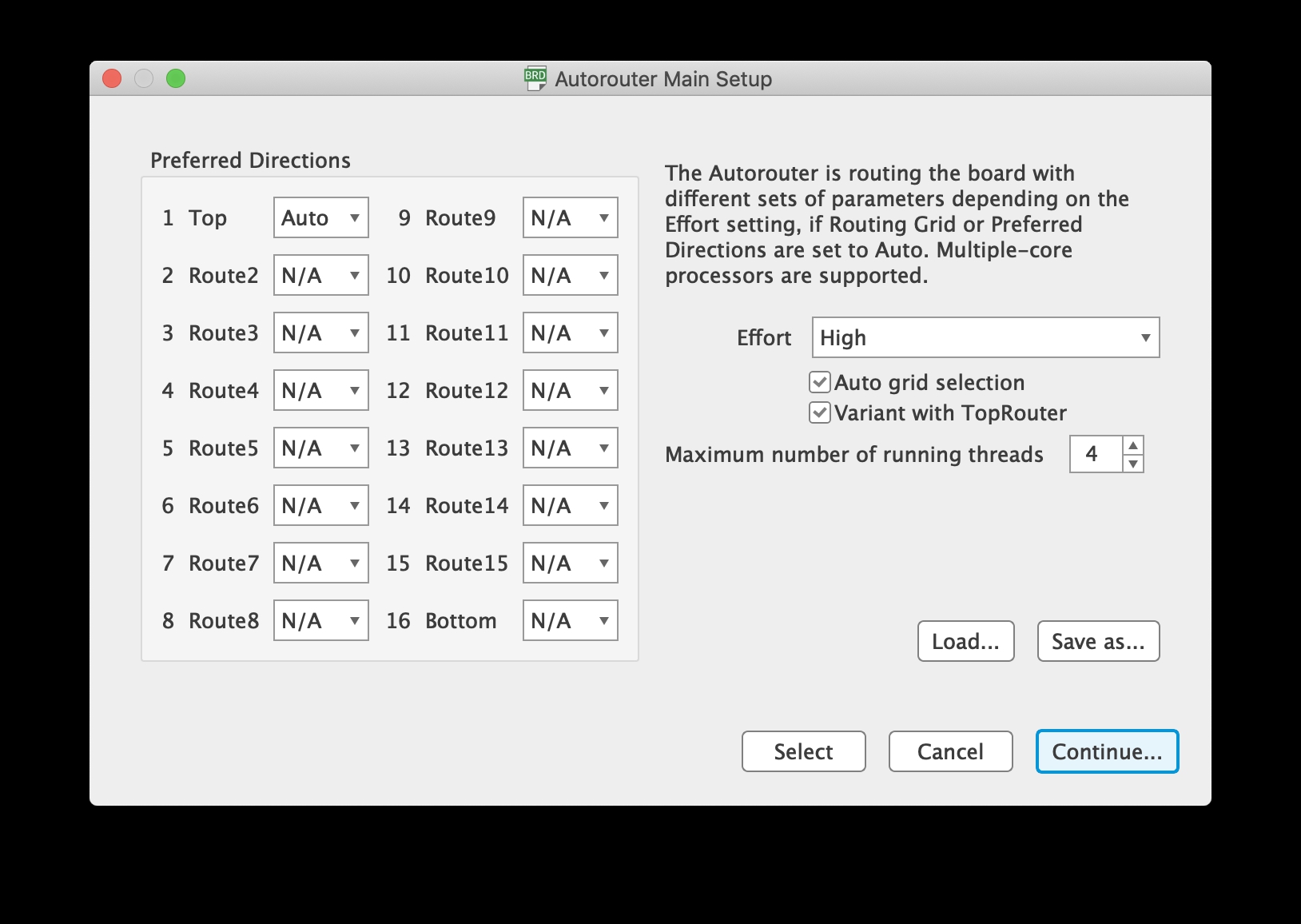
Task: Close the Autorouter Main Setup window
Action: tap(112, 78)
